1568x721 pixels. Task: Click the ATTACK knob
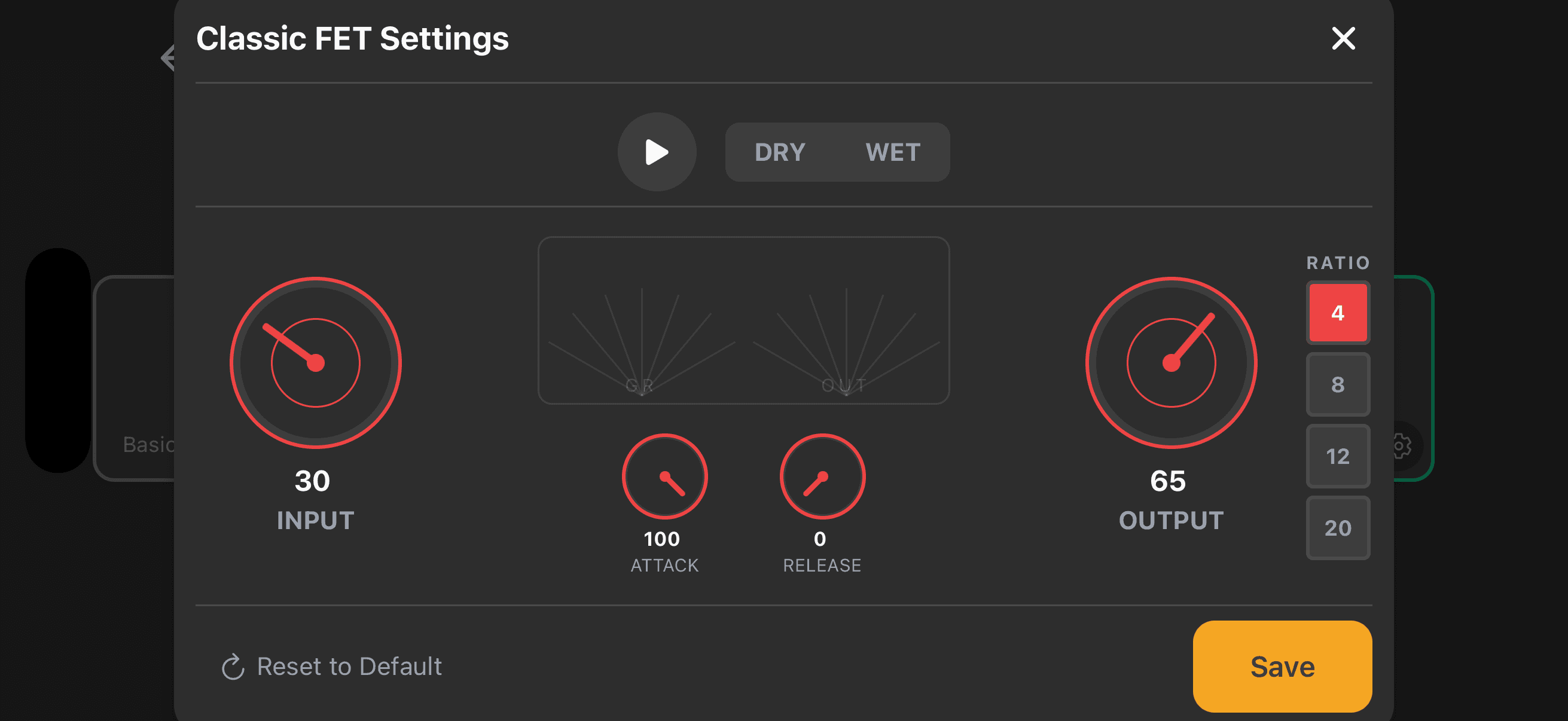[x=664, y=476]
